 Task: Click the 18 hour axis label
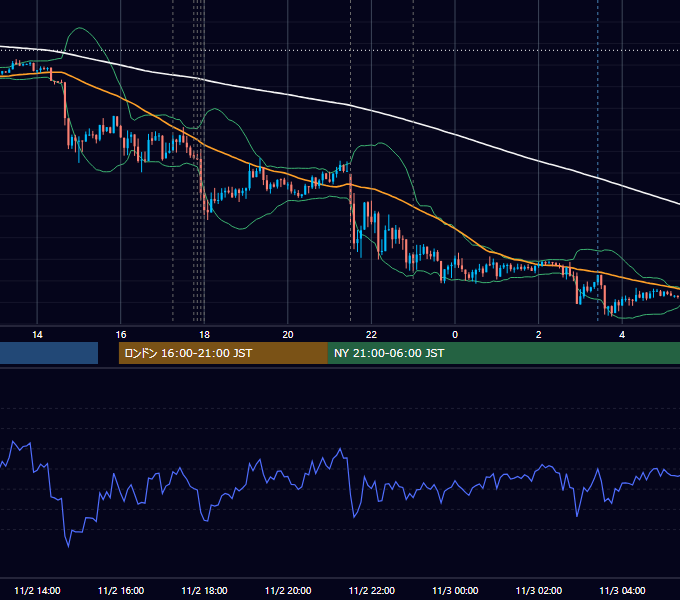point(204,335)
